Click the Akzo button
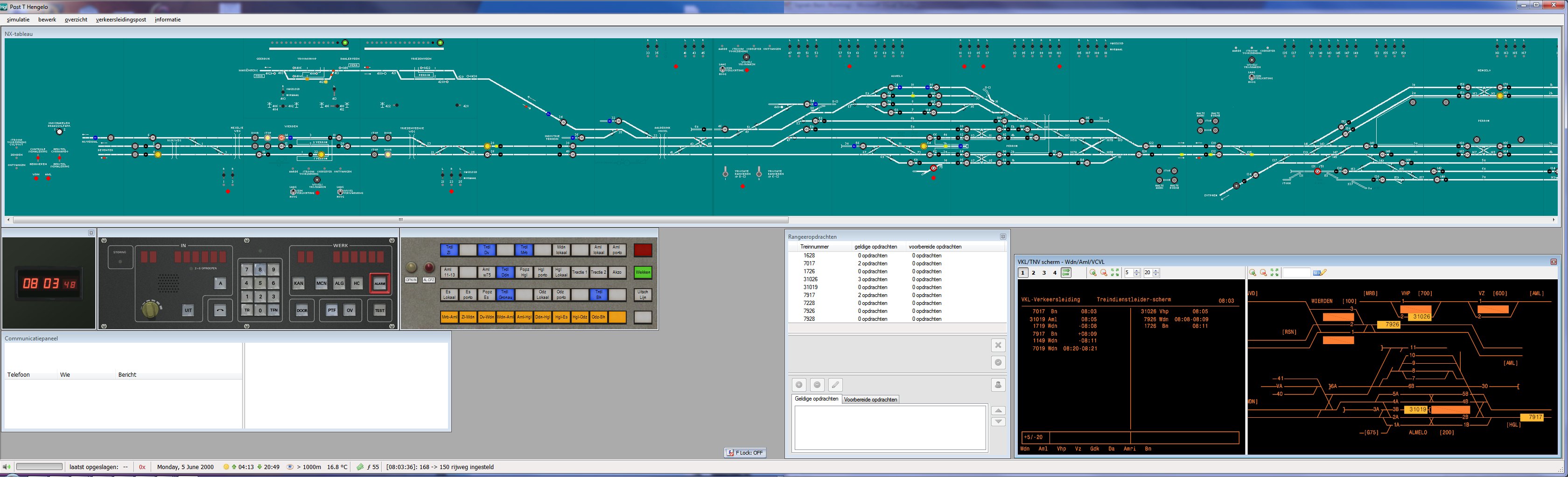 coord(617,273)
